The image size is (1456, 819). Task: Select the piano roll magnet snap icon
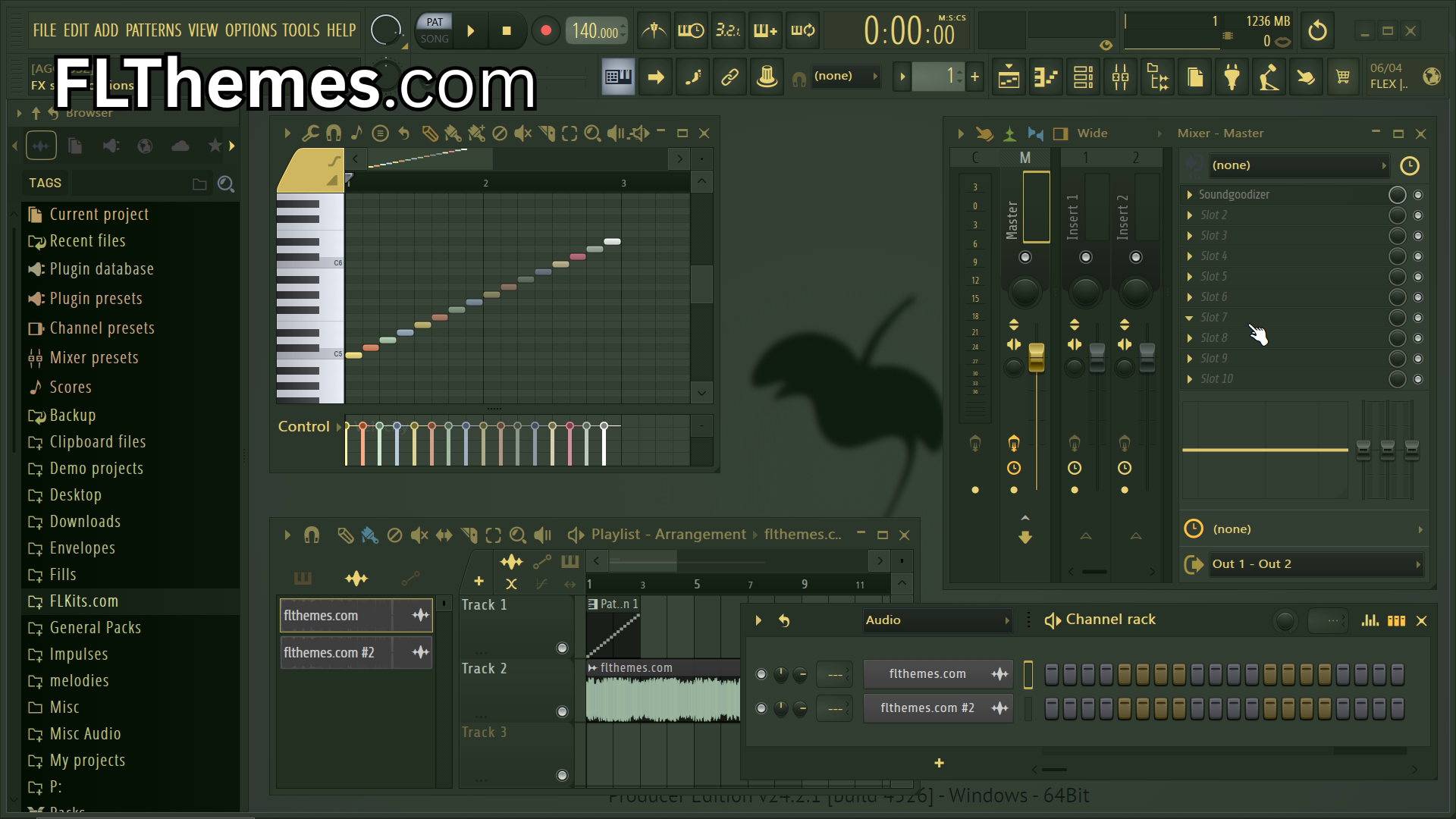(x=333, y=133)
